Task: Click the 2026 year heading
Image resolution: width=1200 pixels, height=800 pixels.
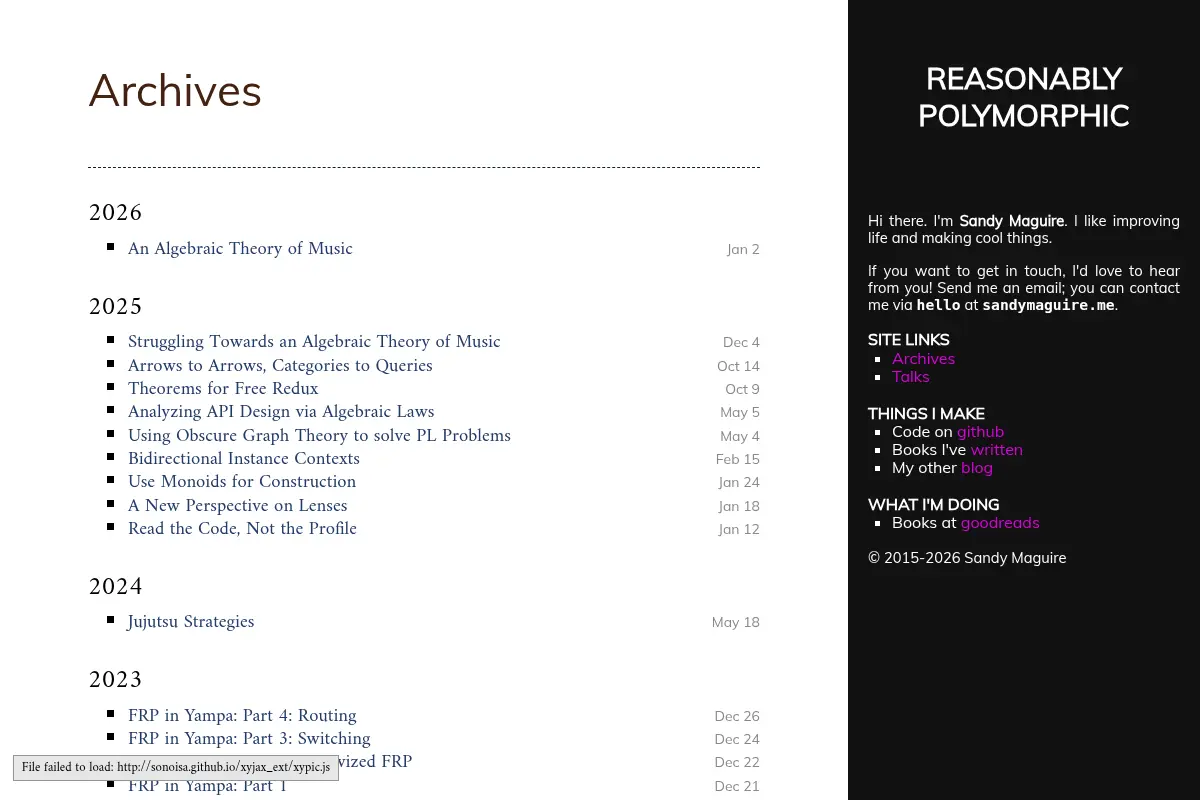Action: pos(116,213)
